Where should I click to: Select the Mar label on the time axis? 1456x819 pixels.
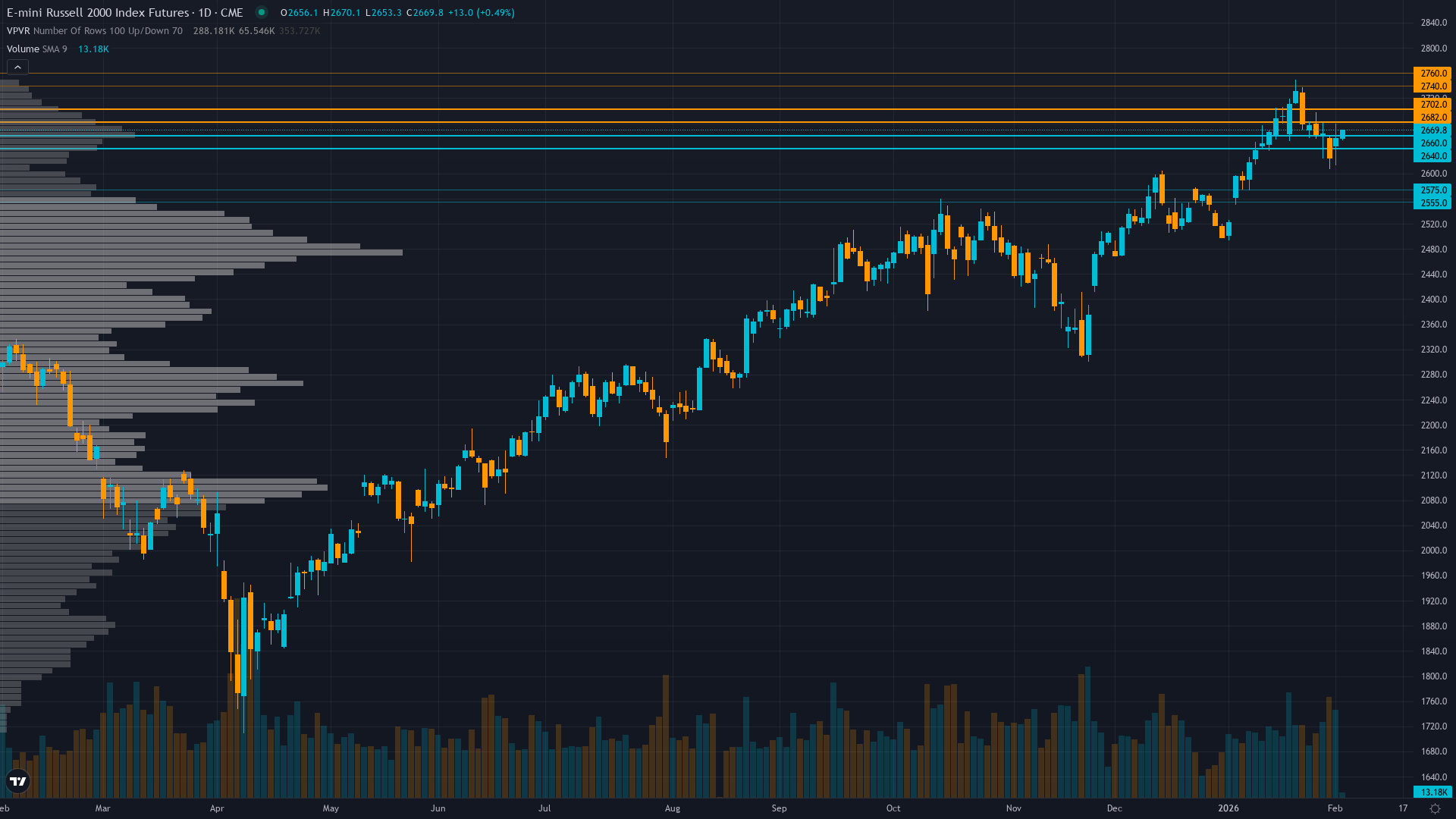[103, 808]
